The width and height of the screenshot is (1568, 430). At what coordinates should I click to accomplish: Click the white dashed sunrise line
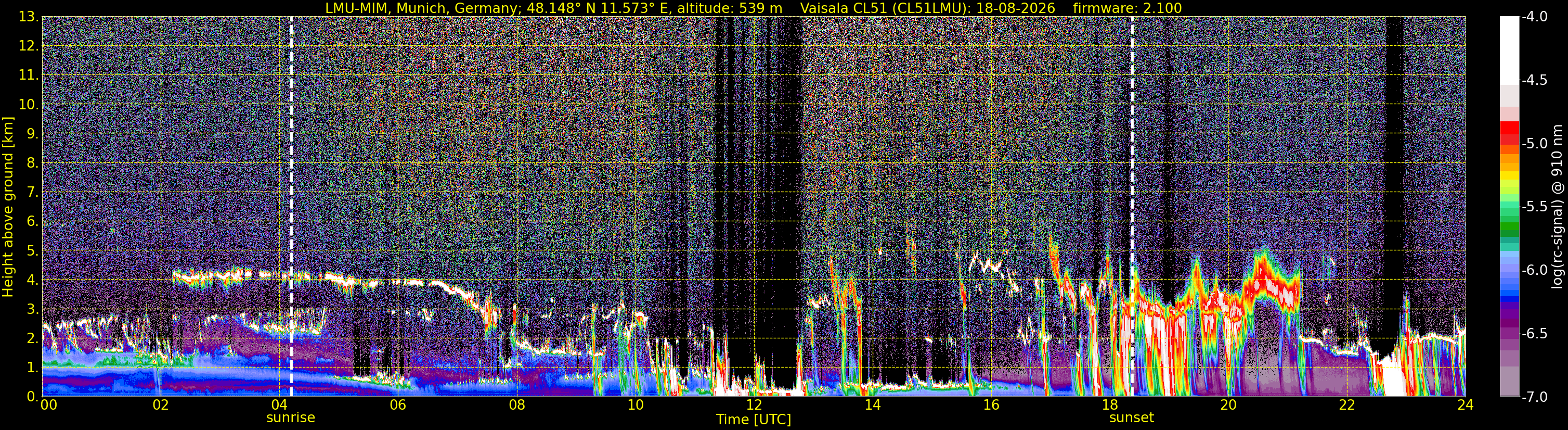291,207
